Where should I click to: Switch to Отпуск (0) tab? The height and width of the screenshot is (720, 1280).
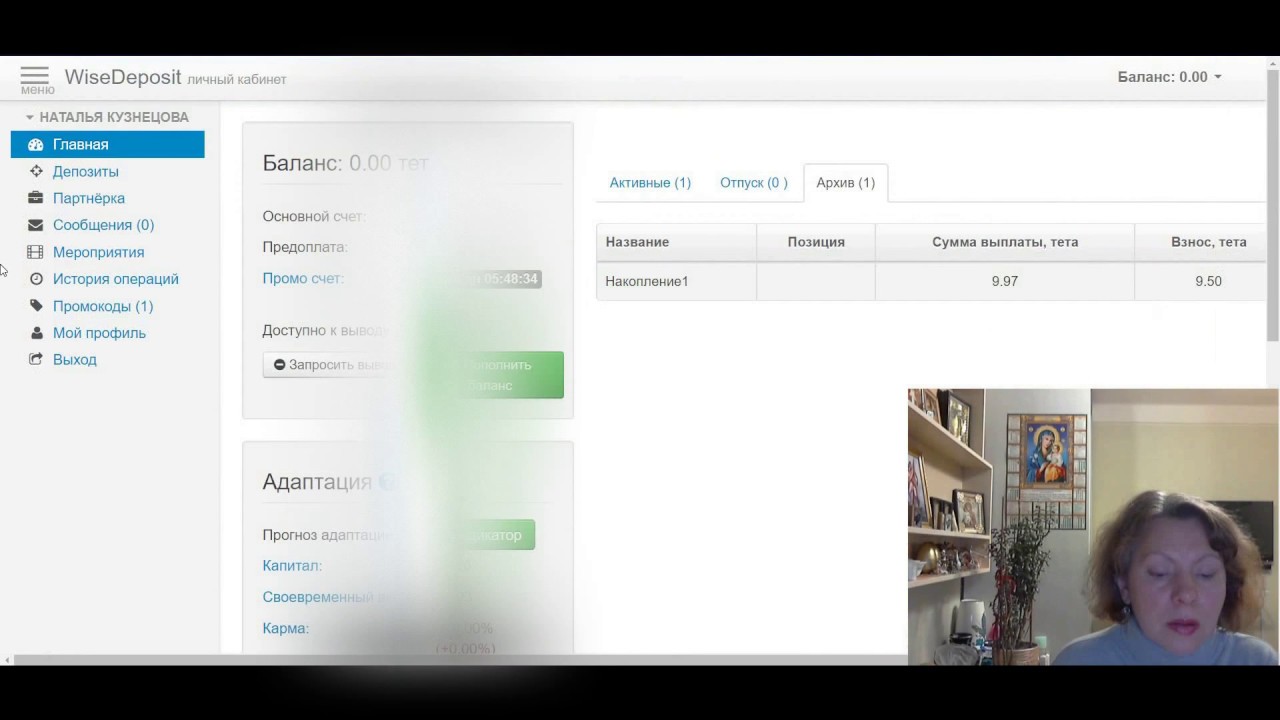[754, 183]
